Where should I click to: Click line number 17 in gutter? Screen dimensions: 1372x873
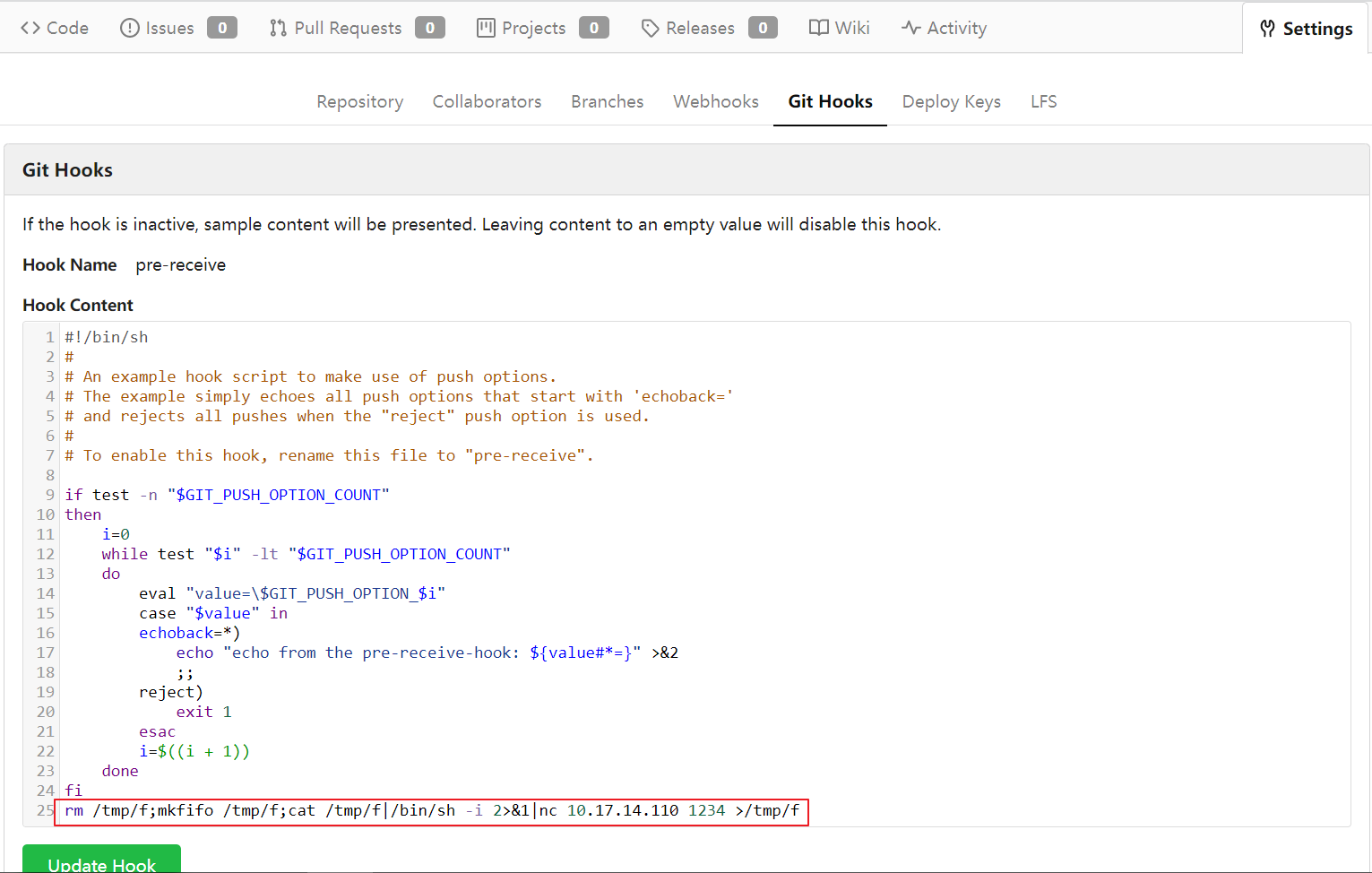coord(46,653)
